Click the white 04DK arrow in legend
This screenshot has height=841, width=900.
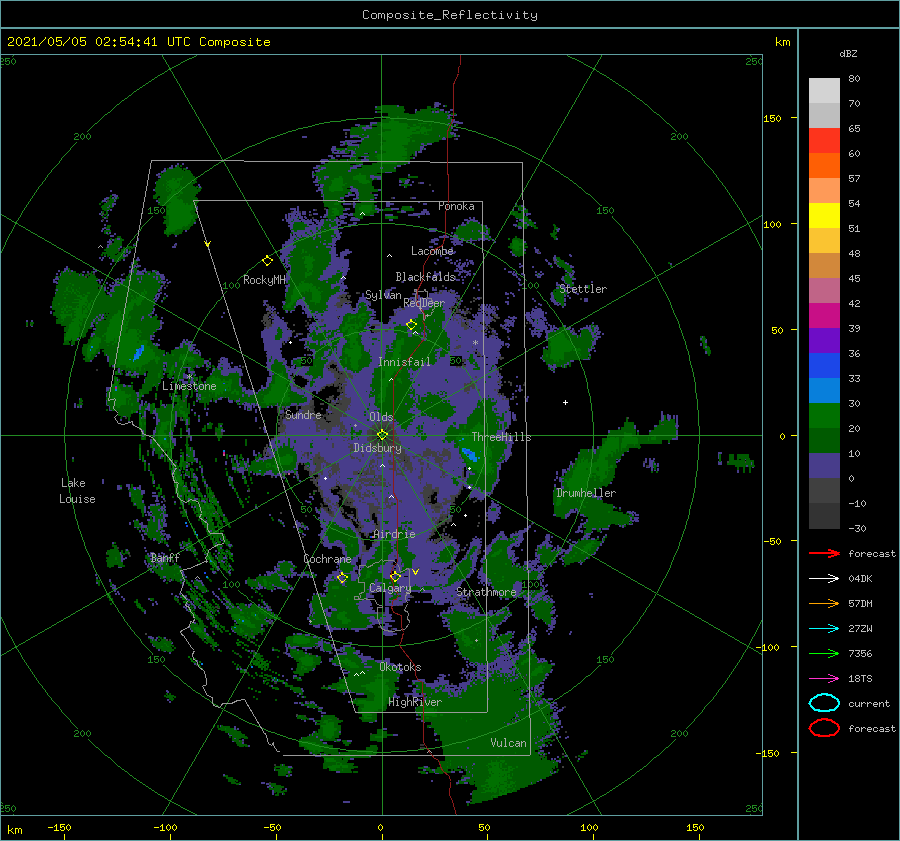click(x=824, y=579)
